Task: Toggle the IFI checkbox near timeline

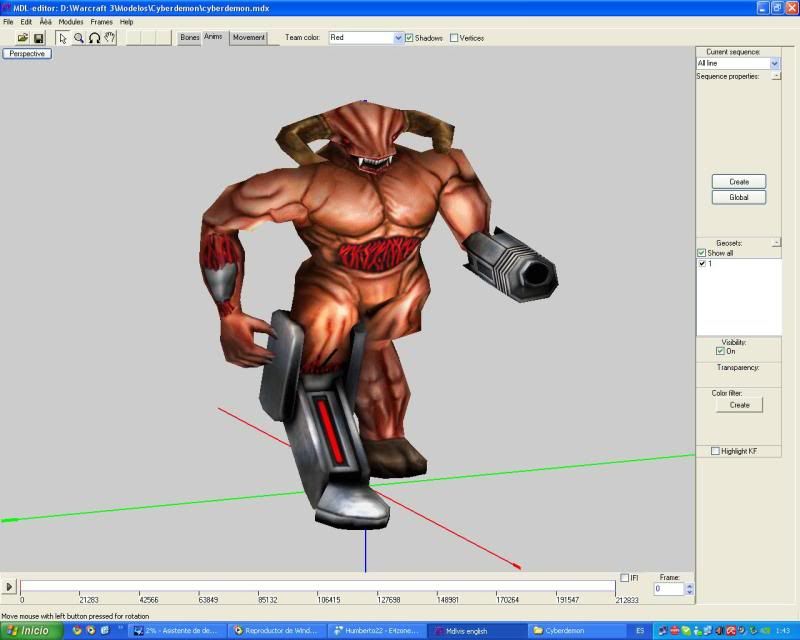Action: (x=624, y=578)
